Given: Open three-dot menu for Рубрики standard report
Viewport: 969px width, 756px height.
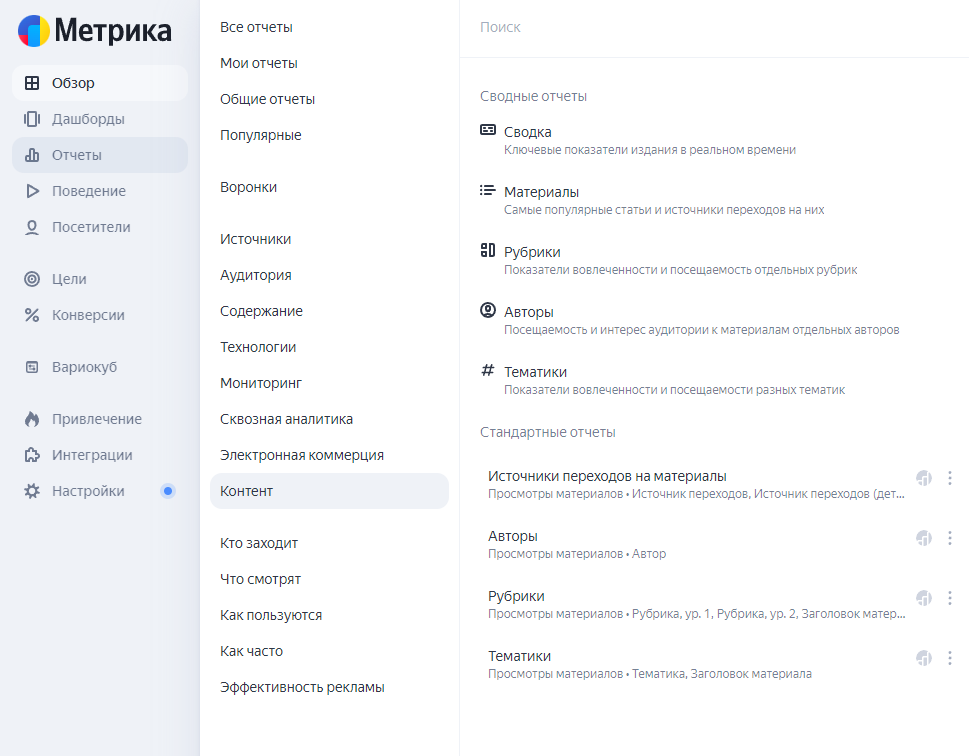Looking at the screenshot, I should coord(950,598).
